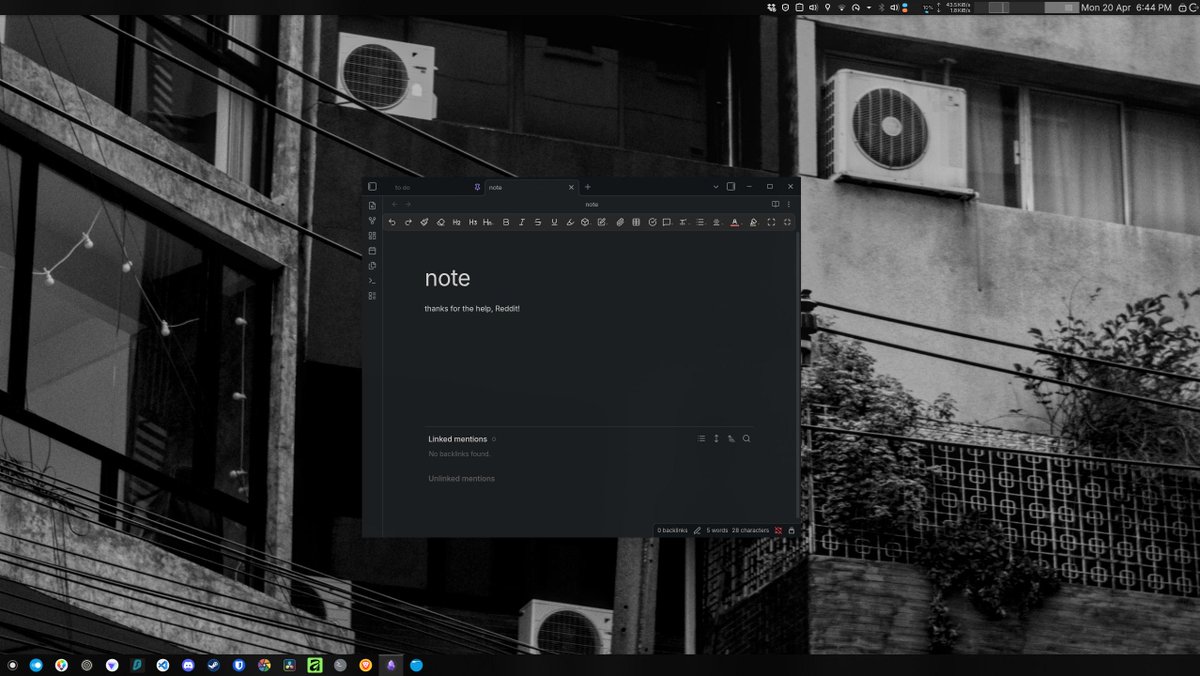1200x676 pixels.
Task: Toggle the left sidebar with the panel icon
Action: [371, 186]
